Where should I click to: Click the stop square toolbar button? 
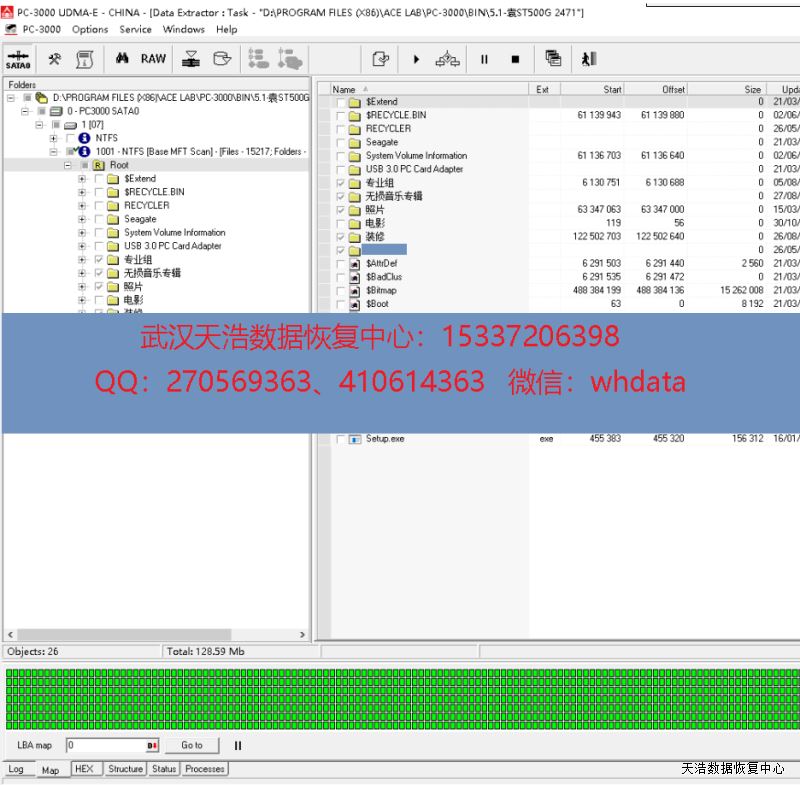point(515,59)
